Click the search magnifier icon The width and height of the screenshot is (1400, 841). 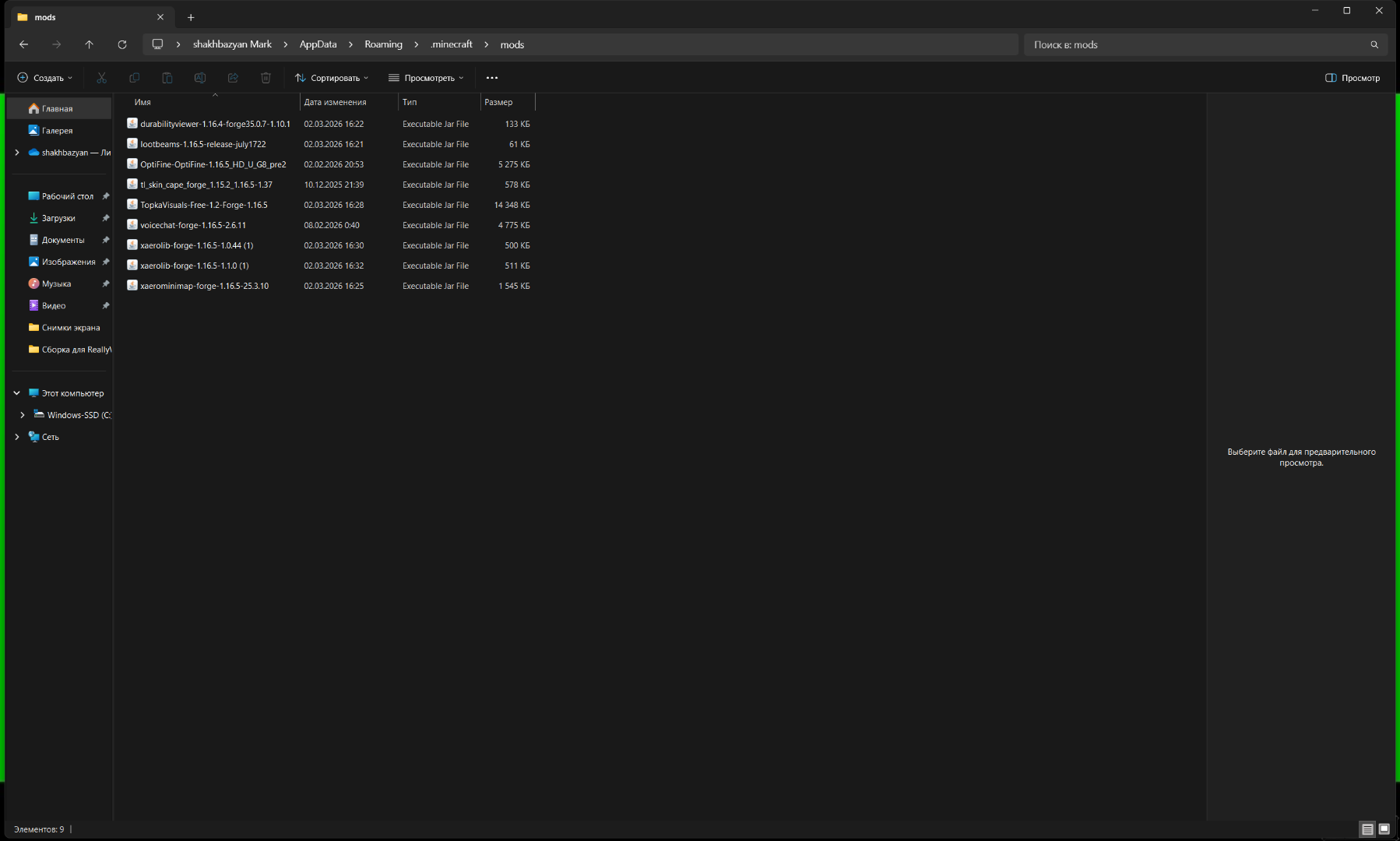click(1374, 44)
